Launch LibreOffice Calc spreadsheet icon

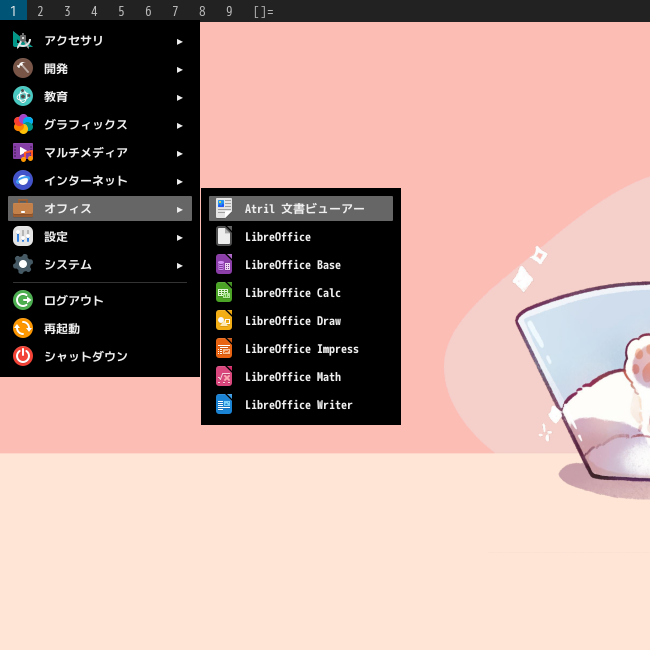[224, 293]
